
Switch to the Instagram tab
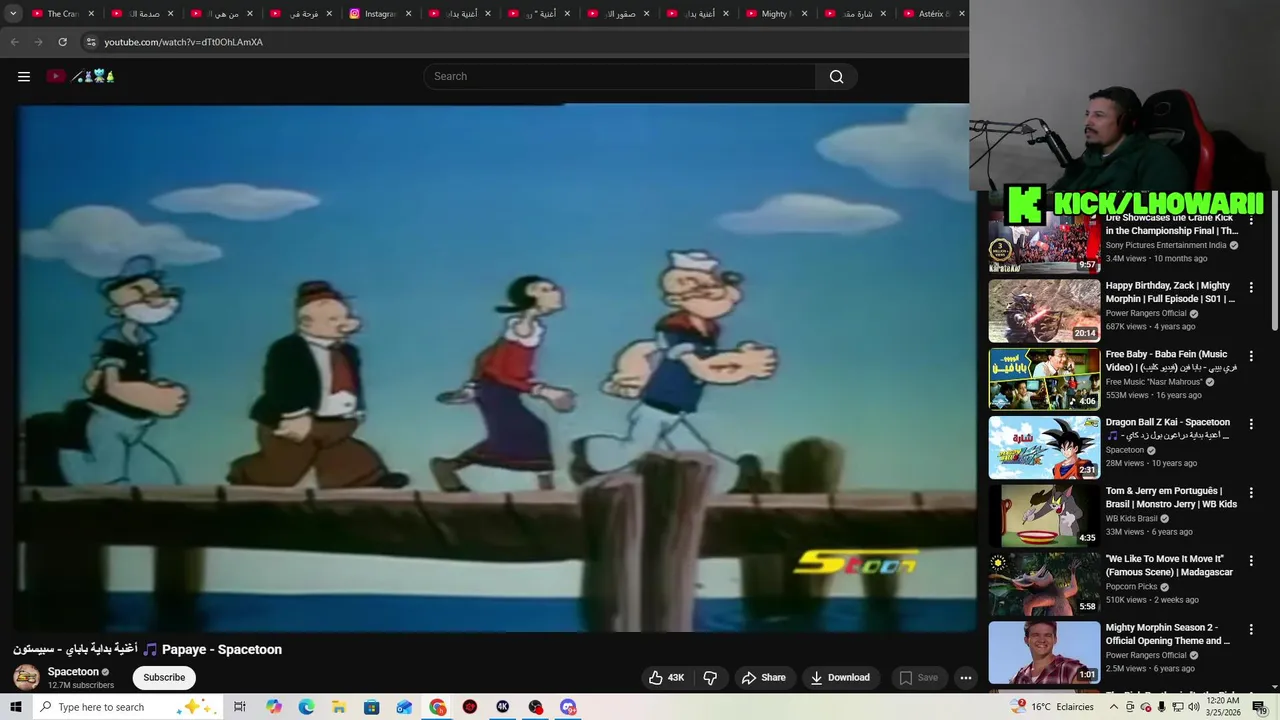pos(379,14)
